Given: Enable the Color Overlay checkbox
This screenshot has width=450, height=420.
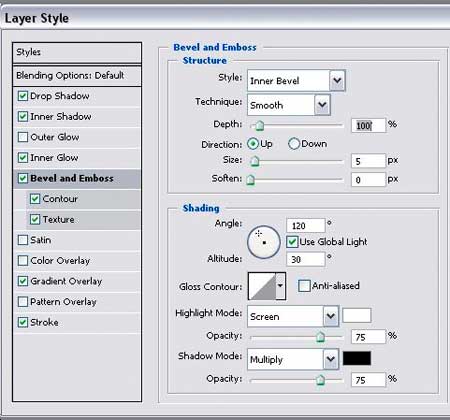Looking at the screenshot, I should tap(23, 261).
